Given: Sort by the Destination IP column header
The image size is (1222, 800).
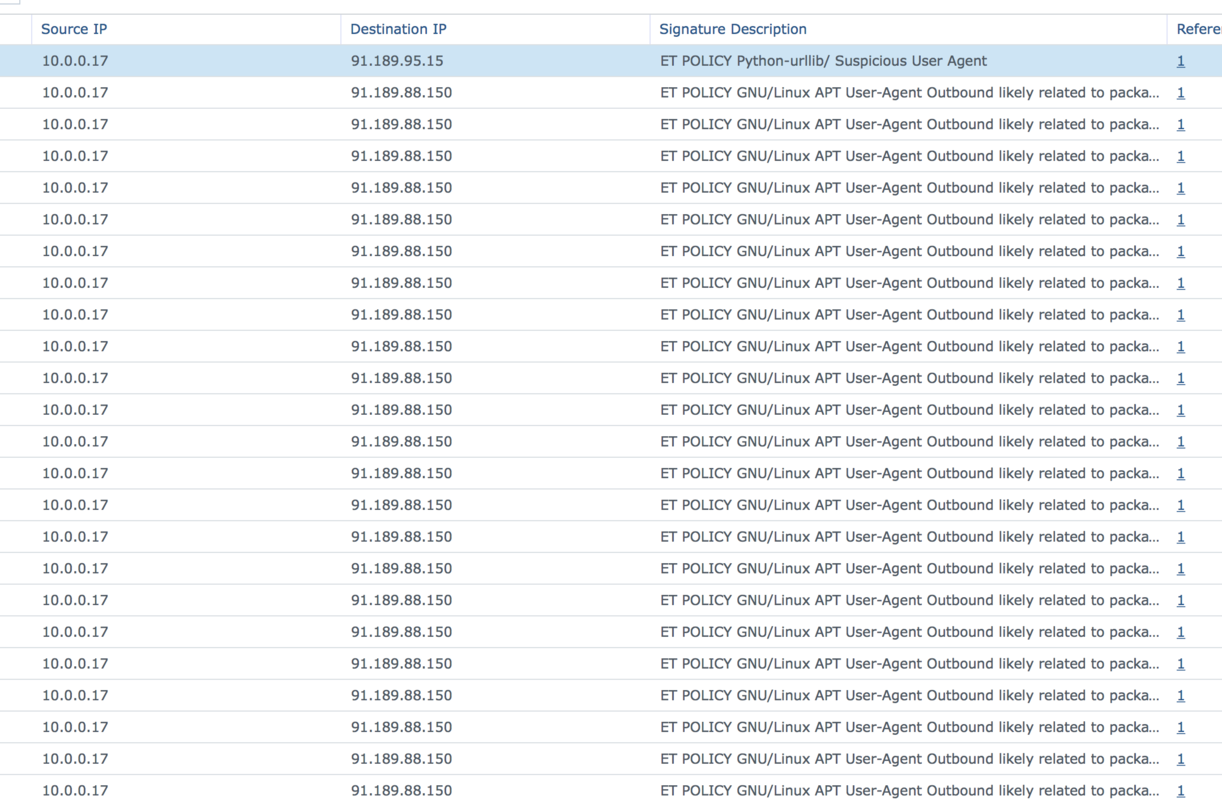Looking at the screenshot, I should pos(398,29).
